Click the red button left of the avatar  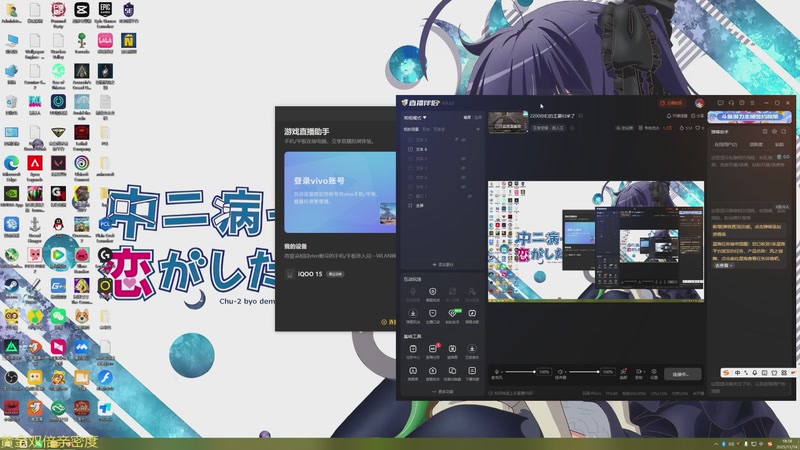pos(672,103)
